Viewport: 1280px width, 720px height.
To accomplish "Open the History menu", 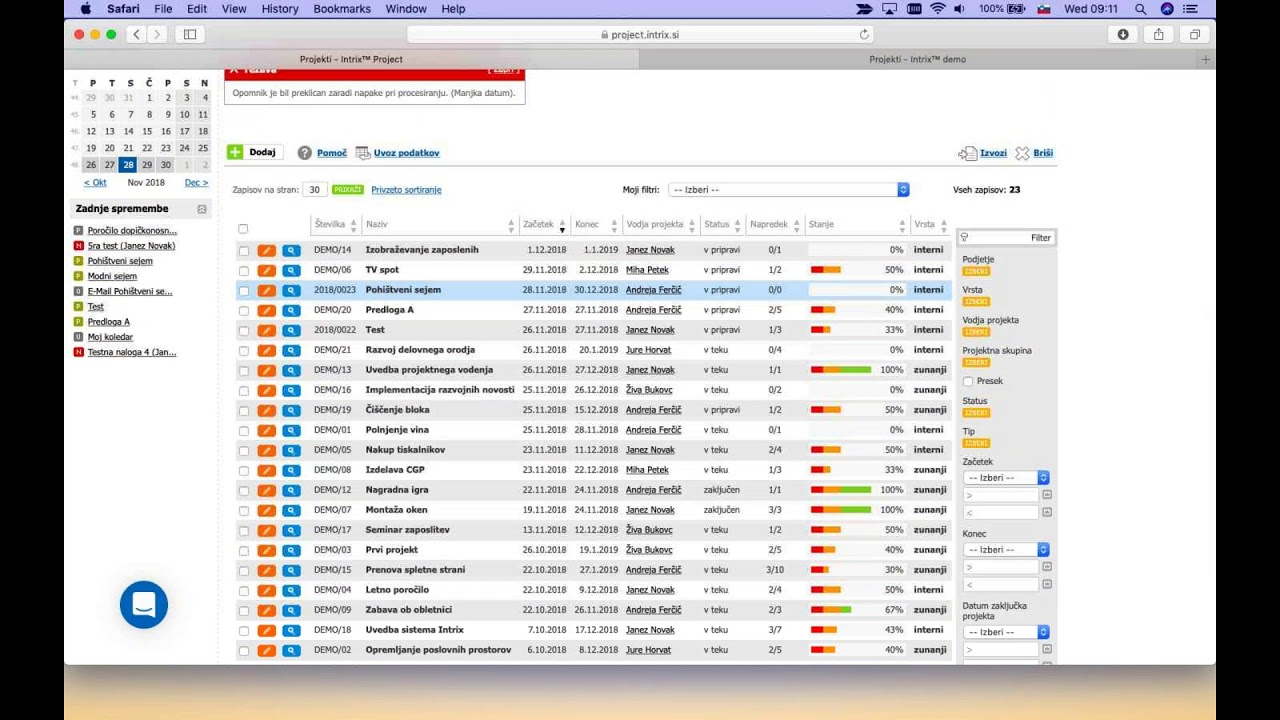I will point(280,9).
